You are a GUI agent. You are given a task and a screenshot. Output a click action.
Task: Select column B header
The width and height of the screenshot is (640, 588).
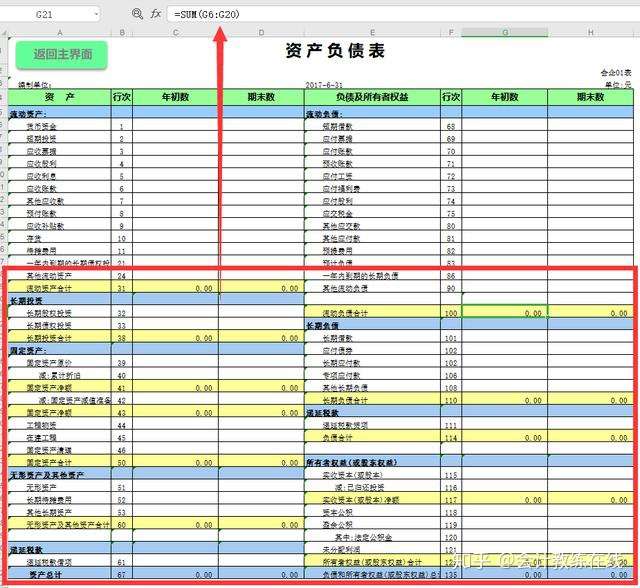point(122,32)
